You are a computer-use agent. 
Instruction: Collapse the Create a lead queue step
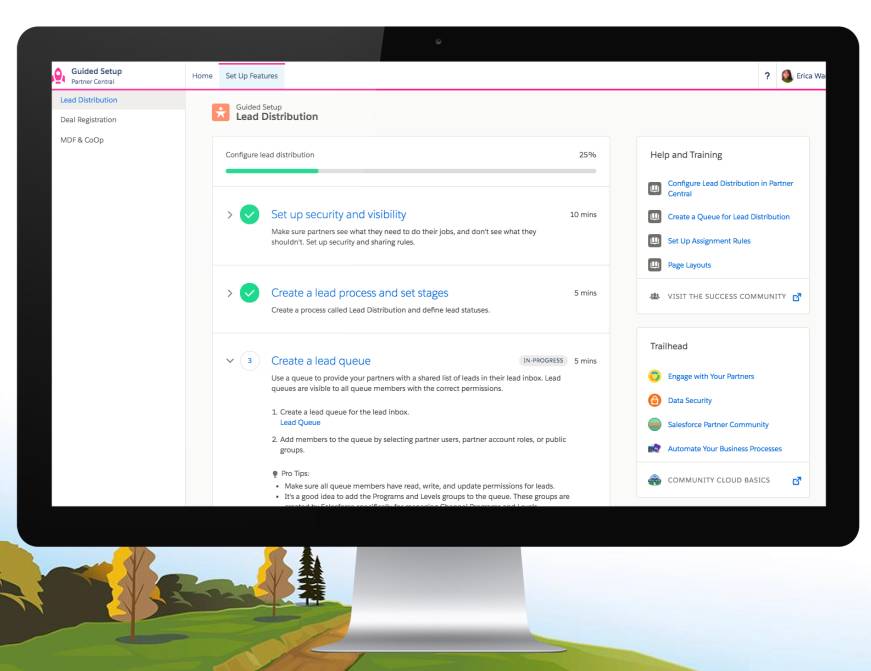pyautogui.click(x=229, y=360)
